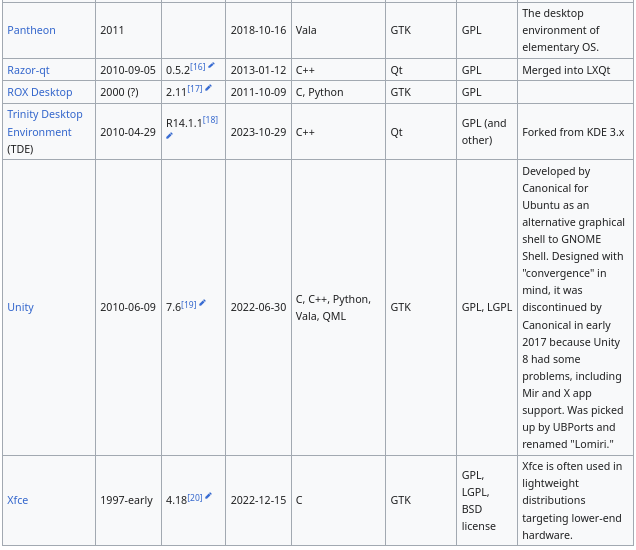Click the '1997-early' cell in the Xfce row
Viewport: 636px width, 550px height.
[126, 500]
